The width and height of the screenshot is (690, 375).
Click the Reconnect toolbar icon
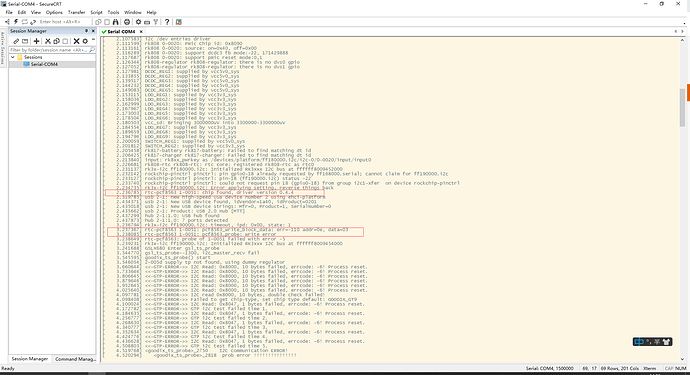[33, 22]
